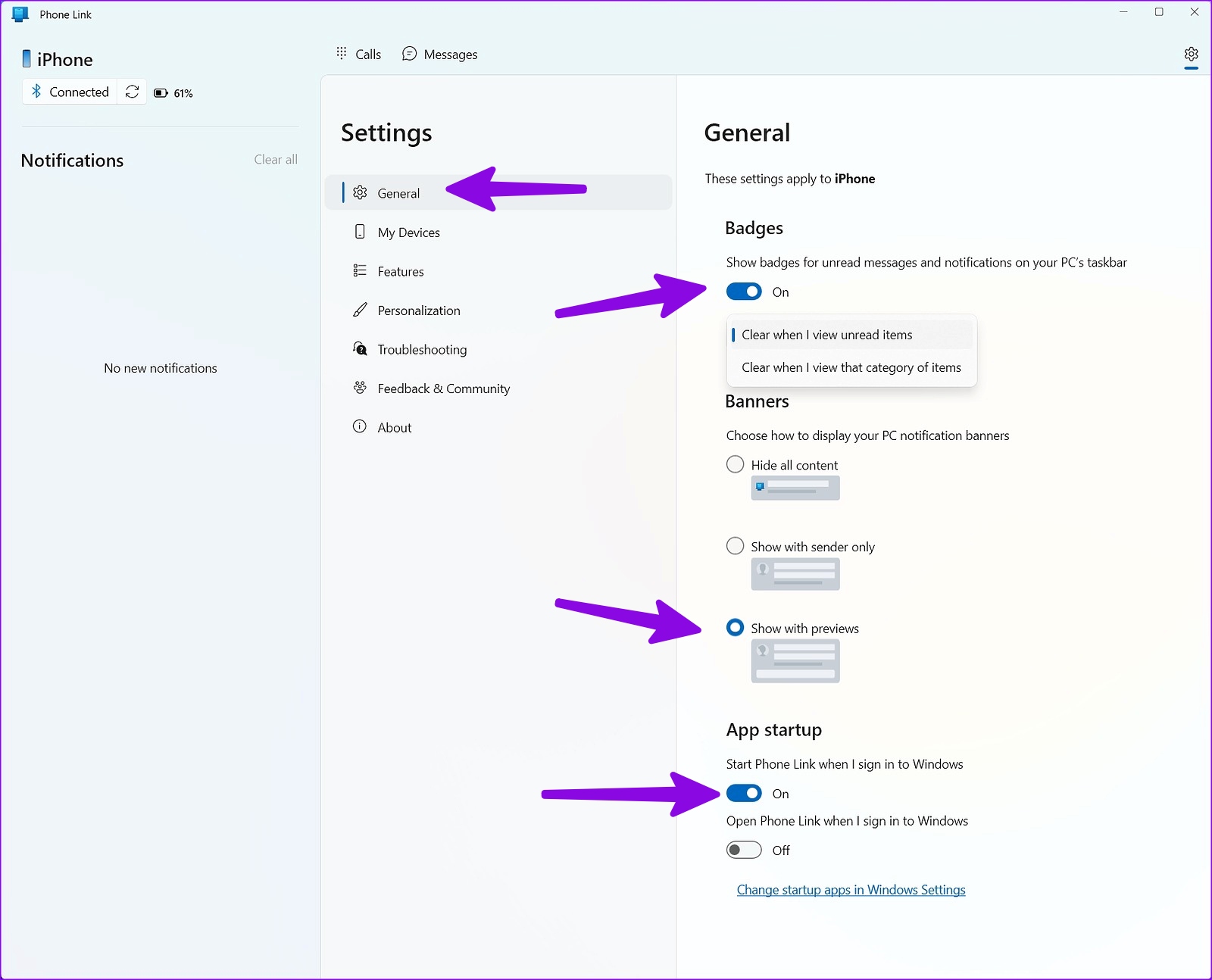The image size is (1212, 980).
Task: Click the refresh connection icon
Action: pyautogui.click(x=132, y=92)
